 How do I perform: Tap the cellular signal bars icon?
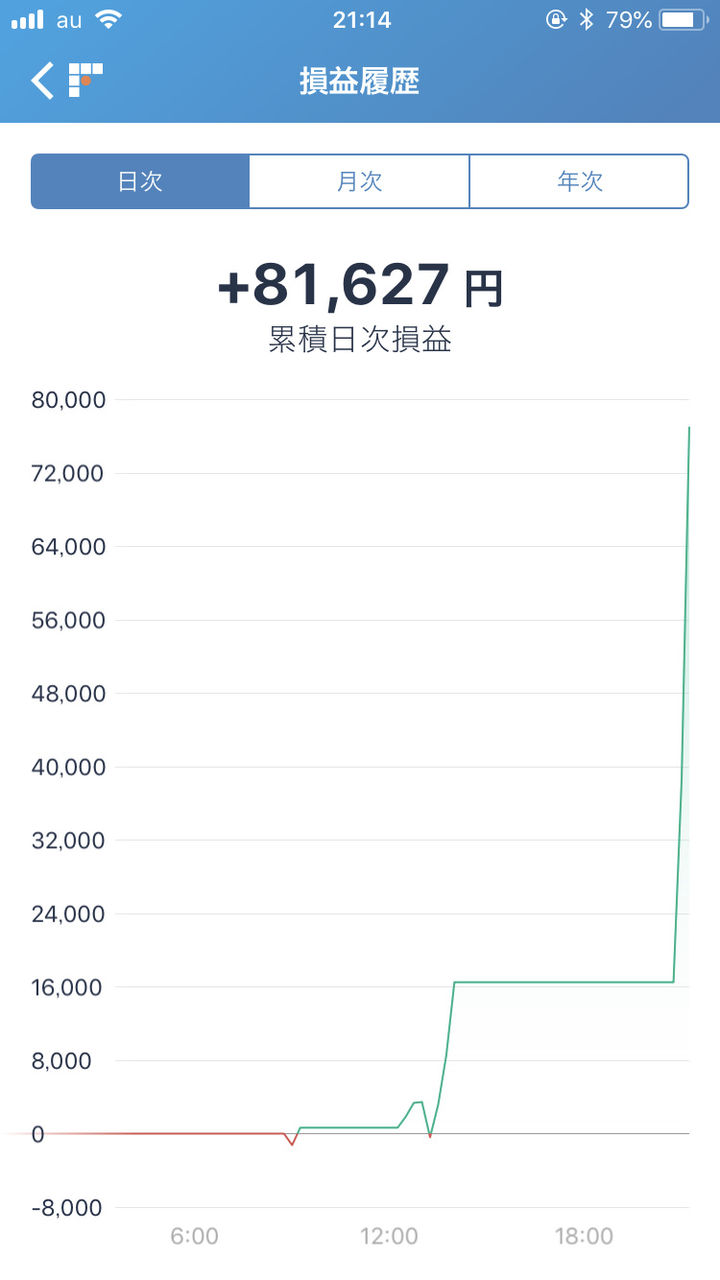[x=28, y=19]
